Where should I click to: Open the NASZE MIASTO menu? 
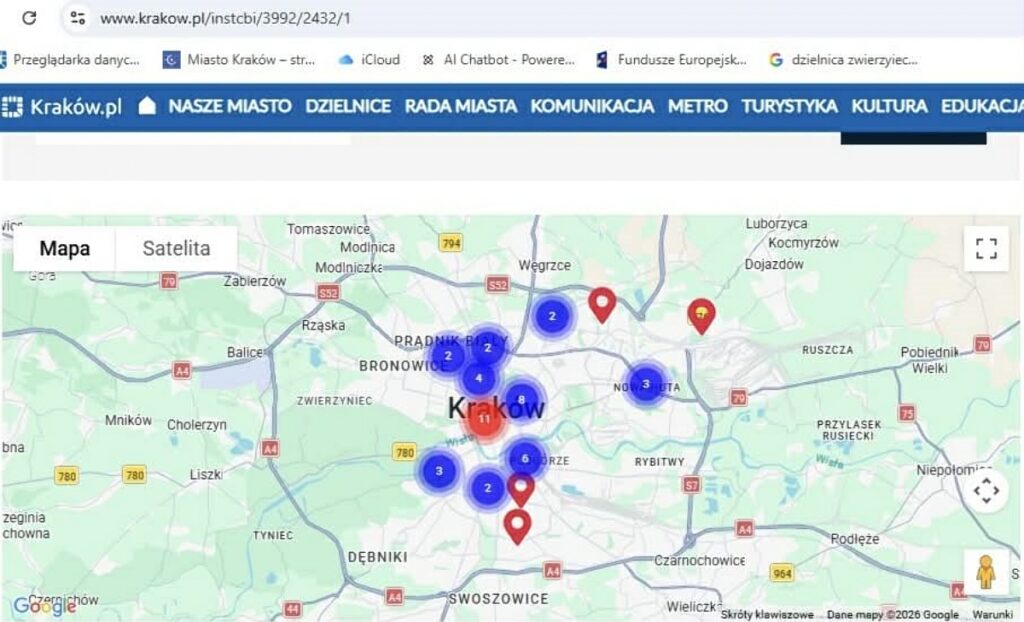[x=229, y=106]
